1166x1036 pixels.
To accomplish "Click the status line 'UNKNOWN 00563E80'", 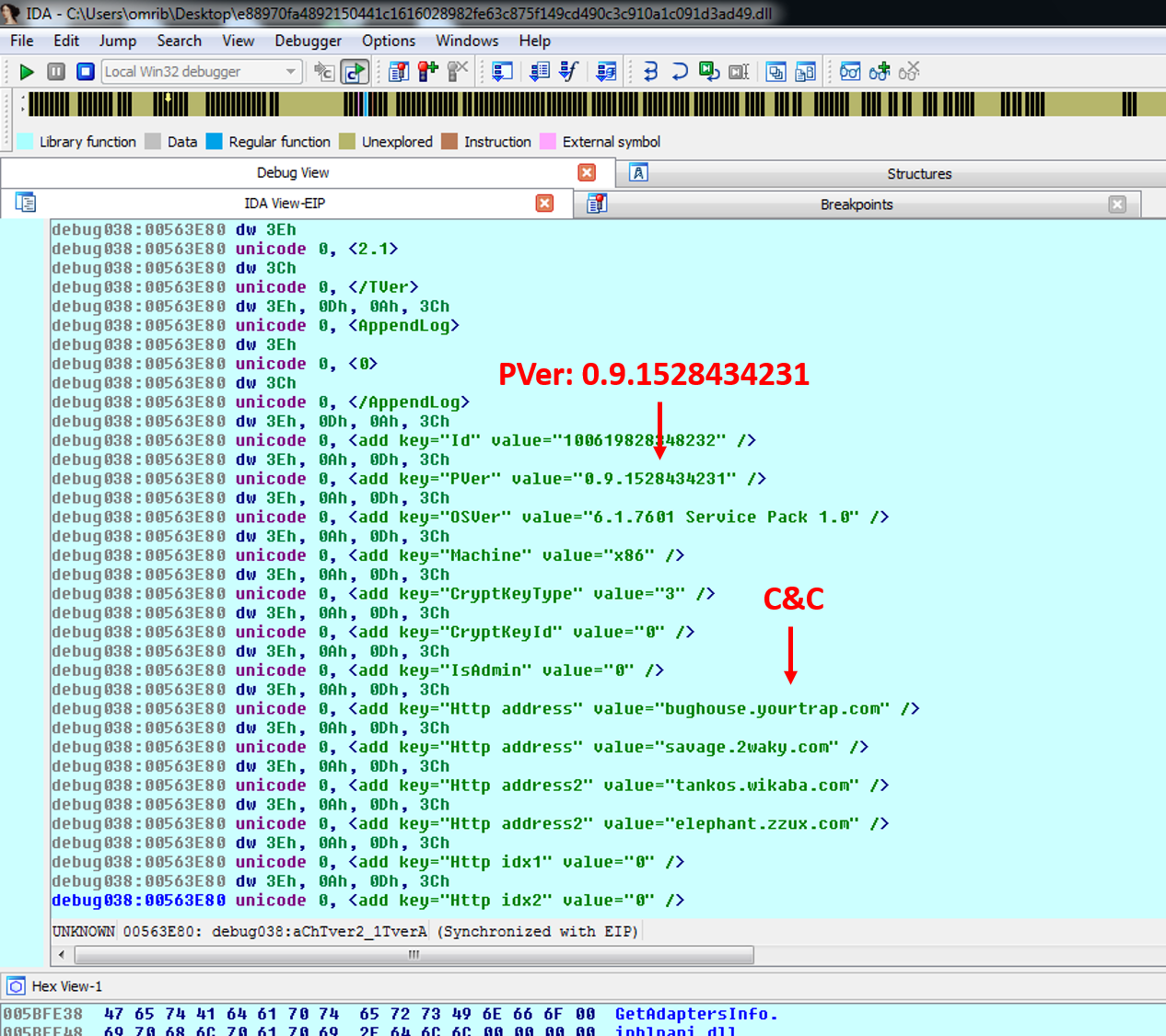I will pos(345,931).
